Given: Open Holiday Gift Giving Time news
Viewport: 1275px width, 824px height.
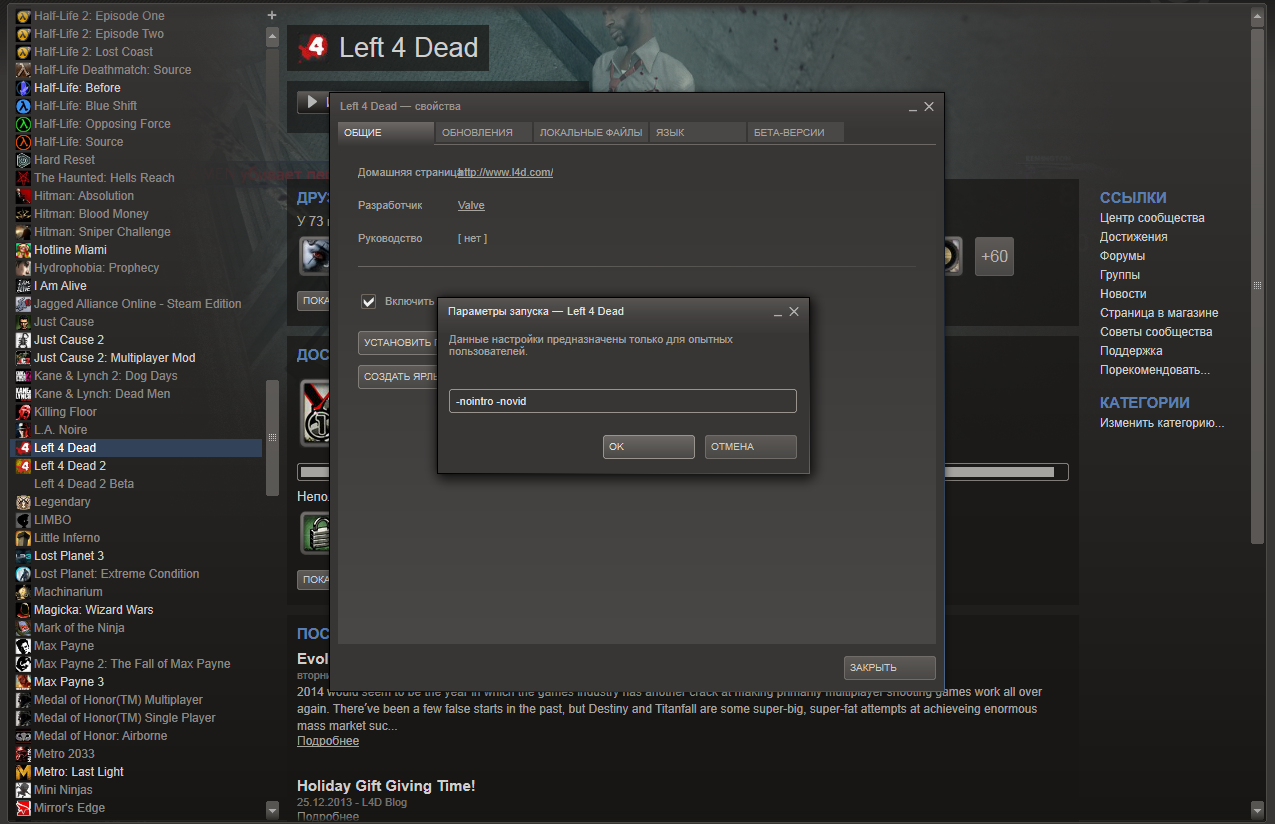Looking at the screenshot, I should pos(386,786).
